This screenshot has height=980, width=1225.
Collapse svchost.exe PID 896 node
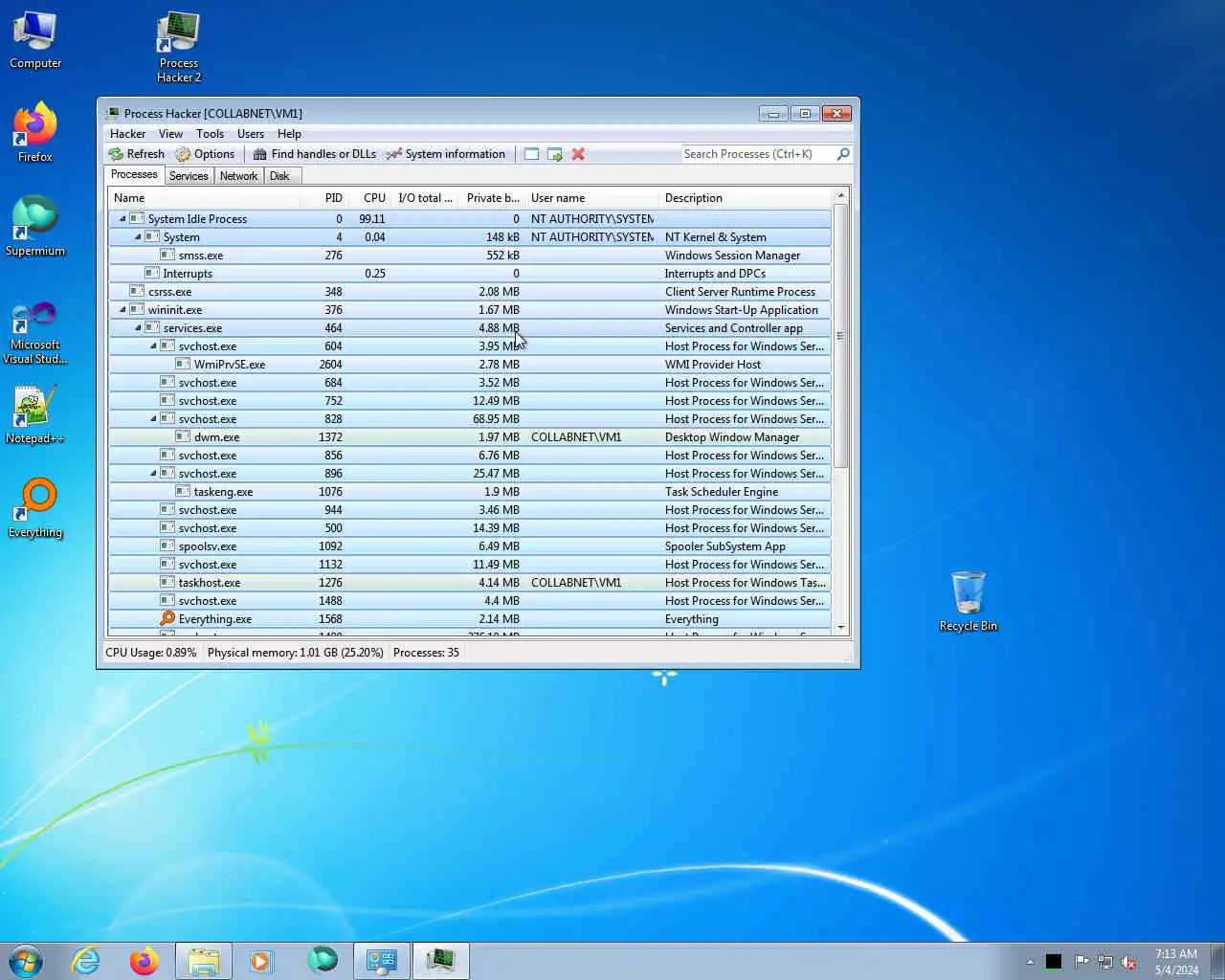(153, 474)
